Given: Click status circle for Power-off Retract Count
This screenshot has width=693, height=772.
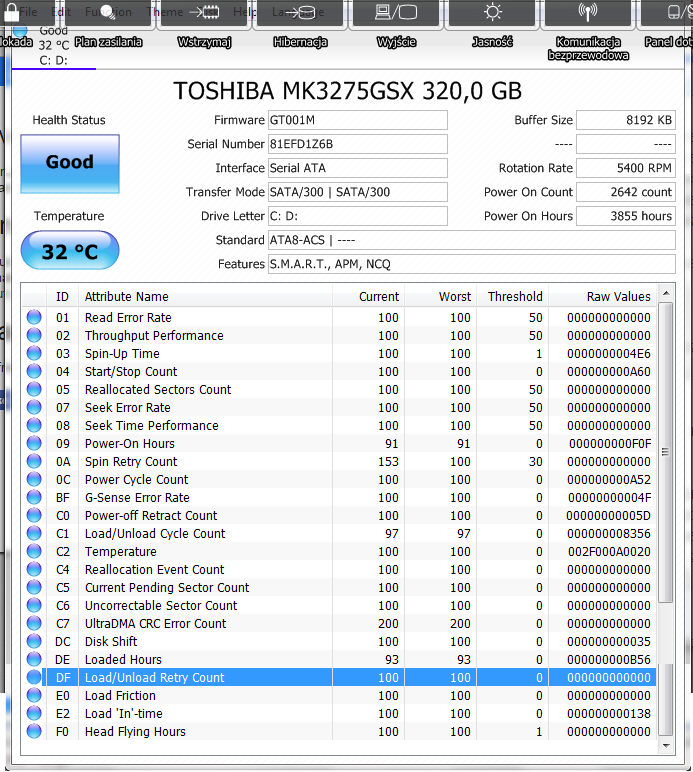Looking at the screenshot, I should pos(34,515).
